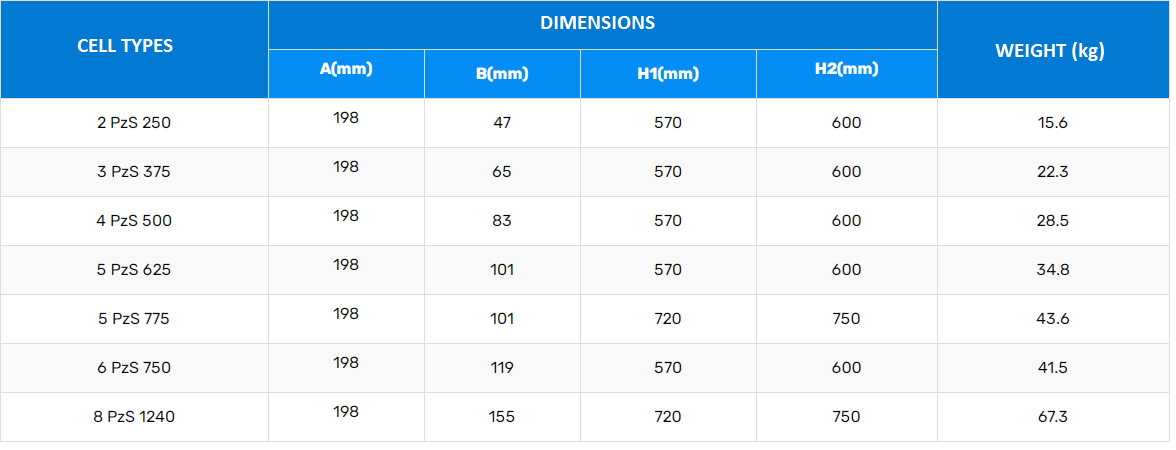Click the H2(mm) sub-header
1176x450 pixels.
(x=846, y=69)
